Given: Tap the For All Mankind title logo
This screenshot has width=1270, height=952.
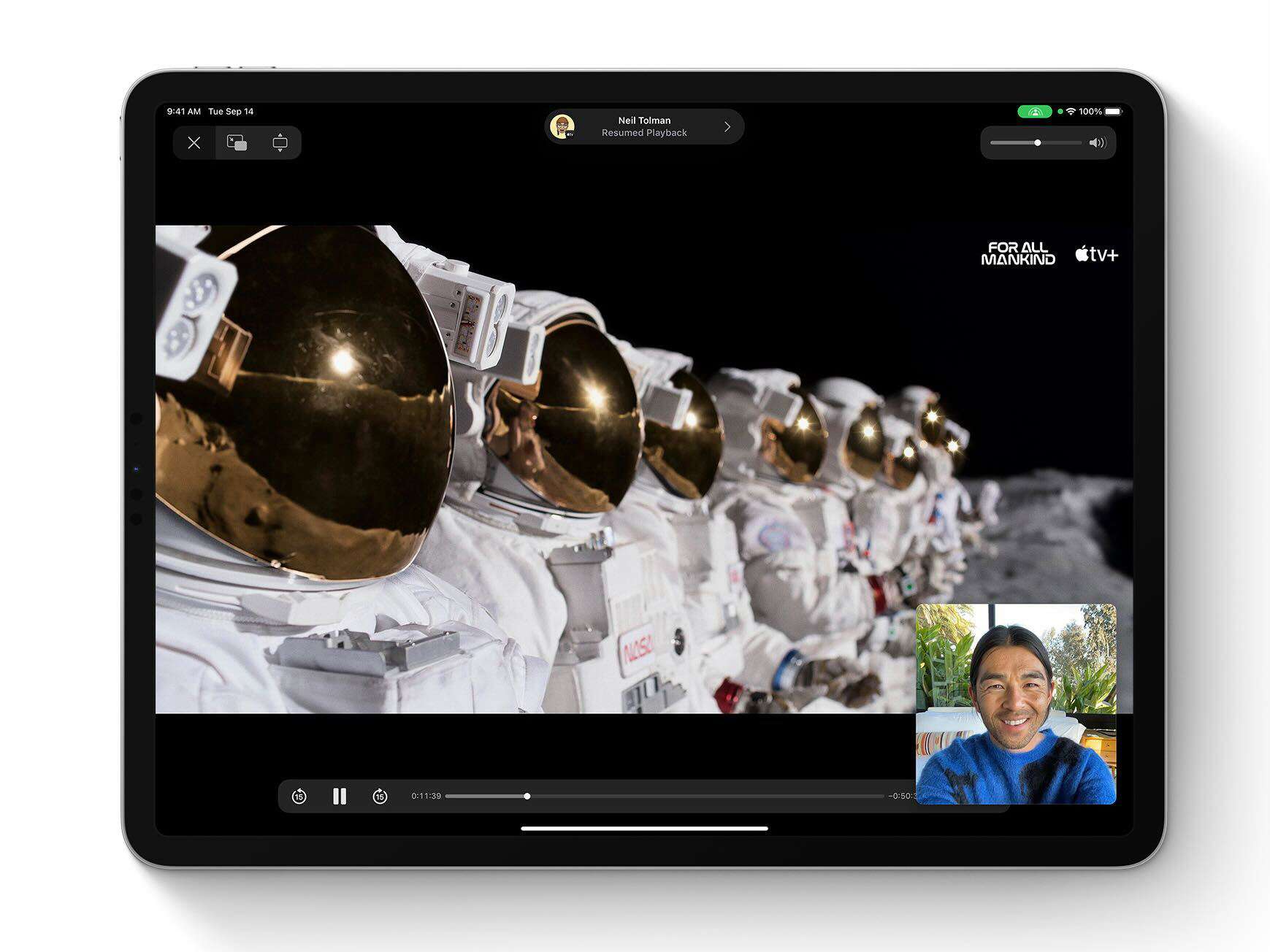Looking at the screenshot, I should (x=1018, y=253).
